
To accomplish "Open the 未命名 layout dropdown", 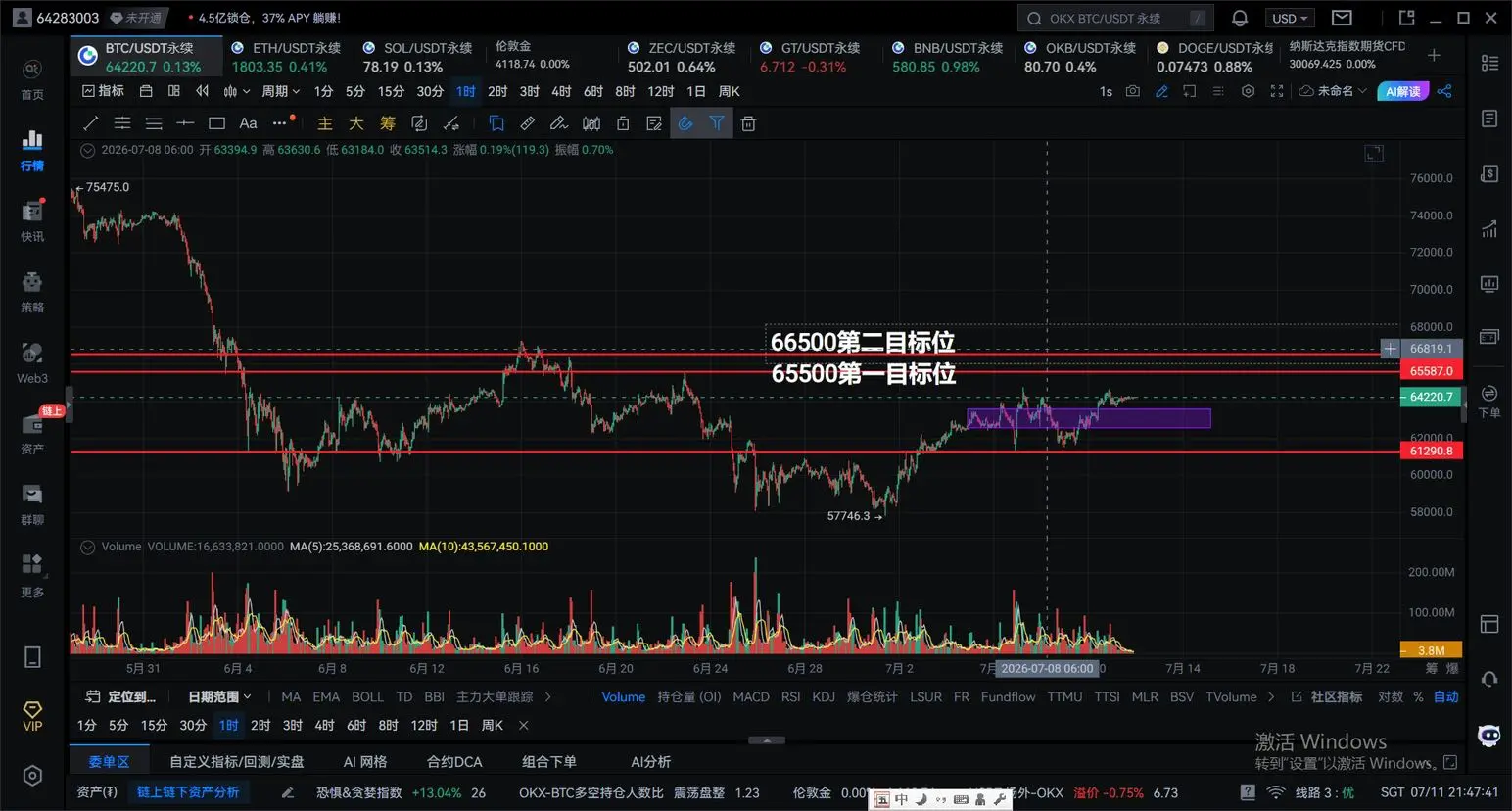I will pyautogui.click(x=1333, y=91).
